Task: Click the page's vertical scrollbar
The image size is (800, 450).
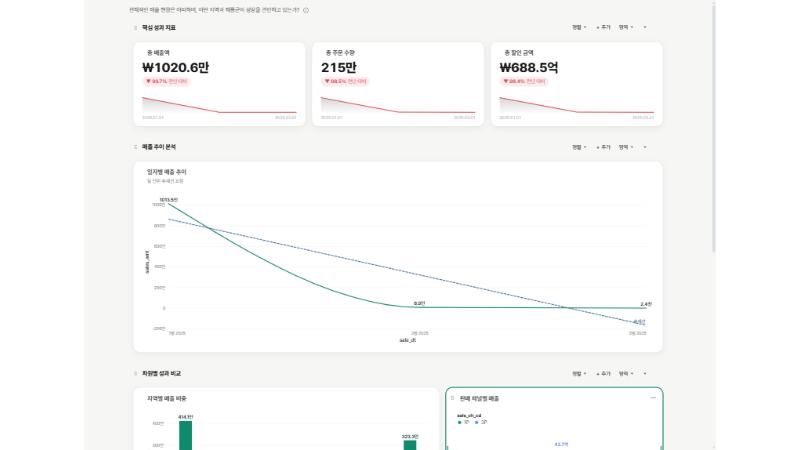Action: tap(713, 128)
